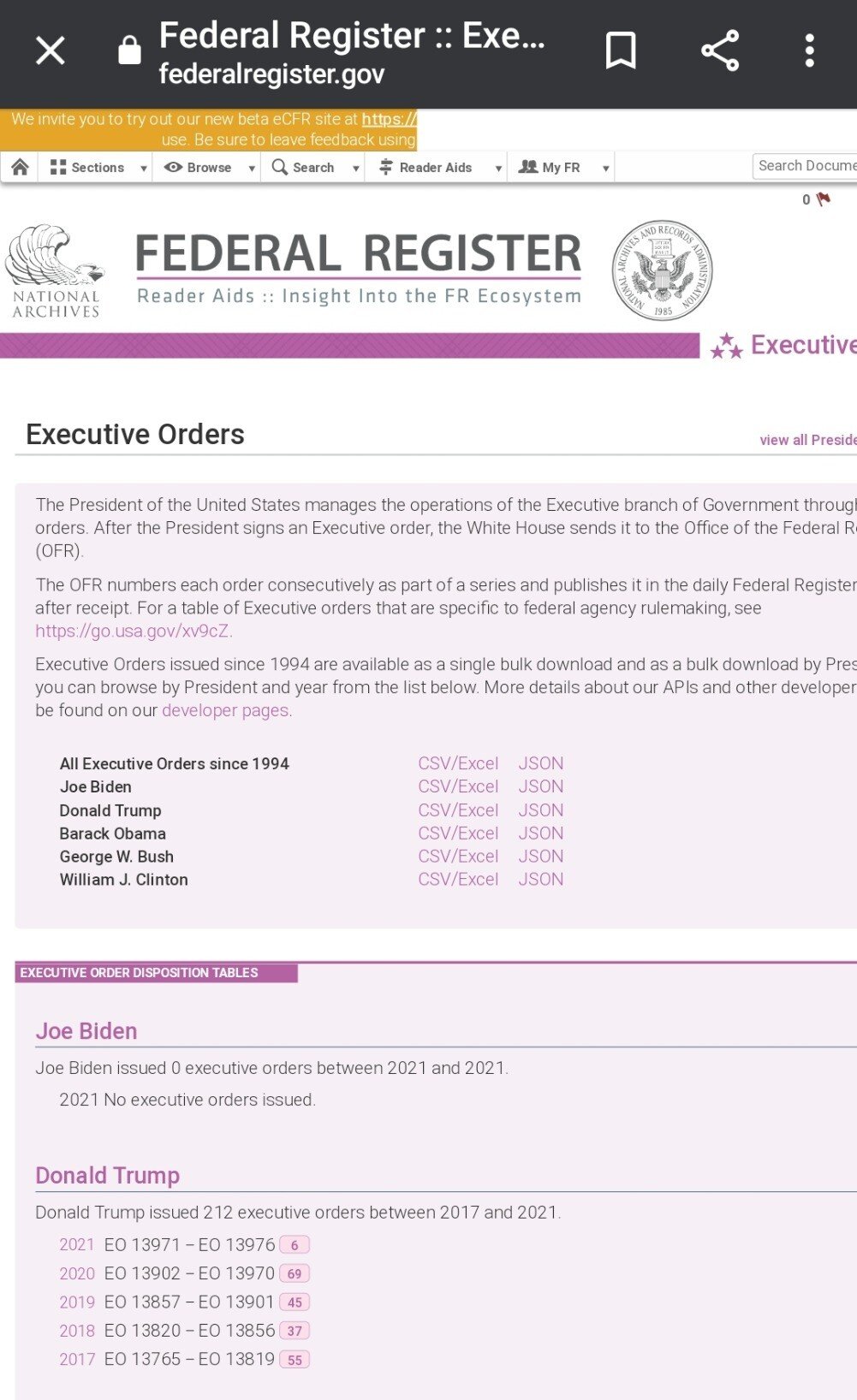Open the My FR menu

point(562,168)
